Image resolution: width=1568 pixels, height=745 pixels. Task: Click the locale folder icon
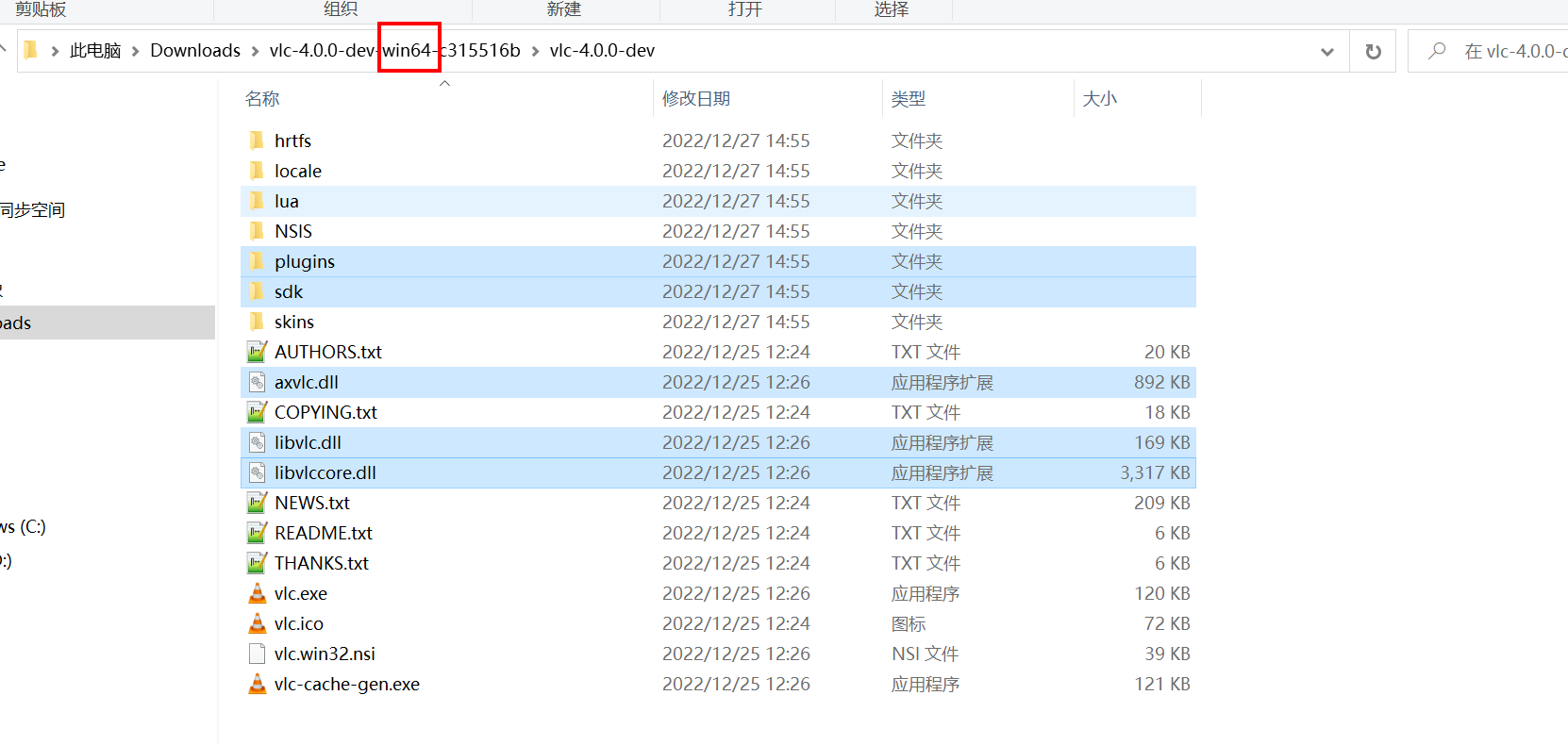(x=257, y=171)
